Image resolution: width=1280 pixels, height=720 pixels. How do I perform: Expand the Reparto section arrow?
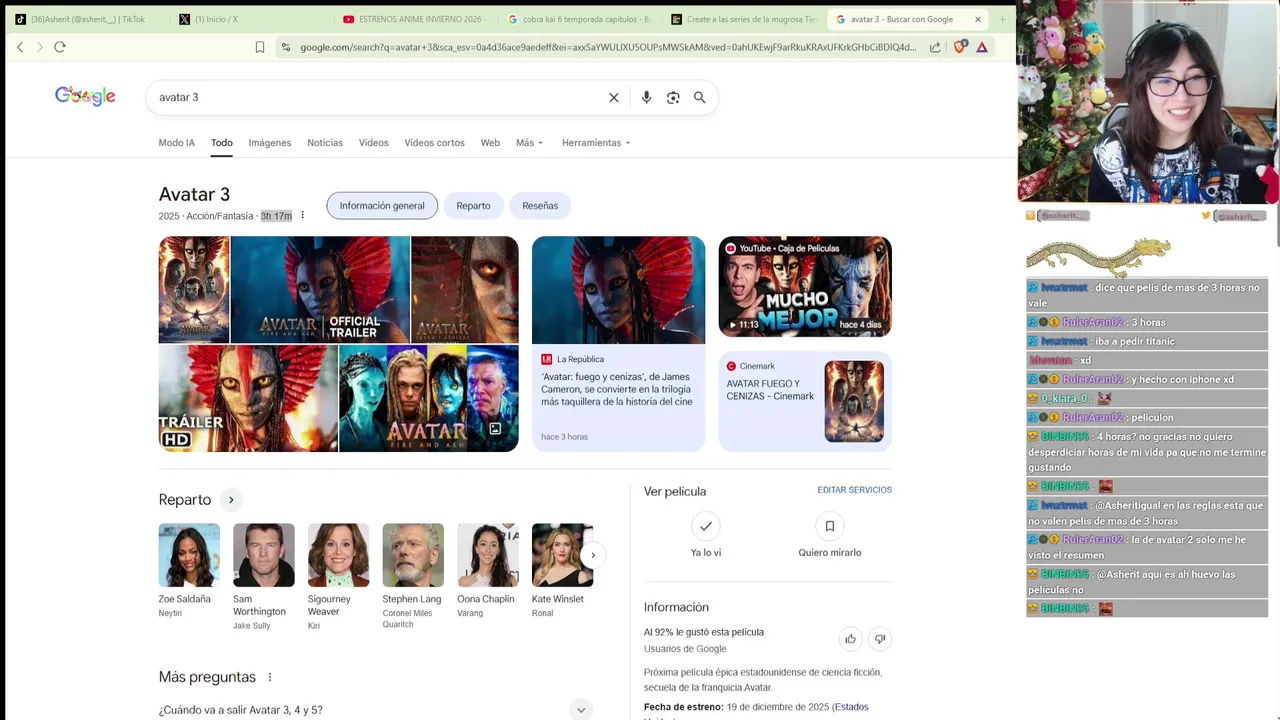pyautogui.click(x=231, y=500)
